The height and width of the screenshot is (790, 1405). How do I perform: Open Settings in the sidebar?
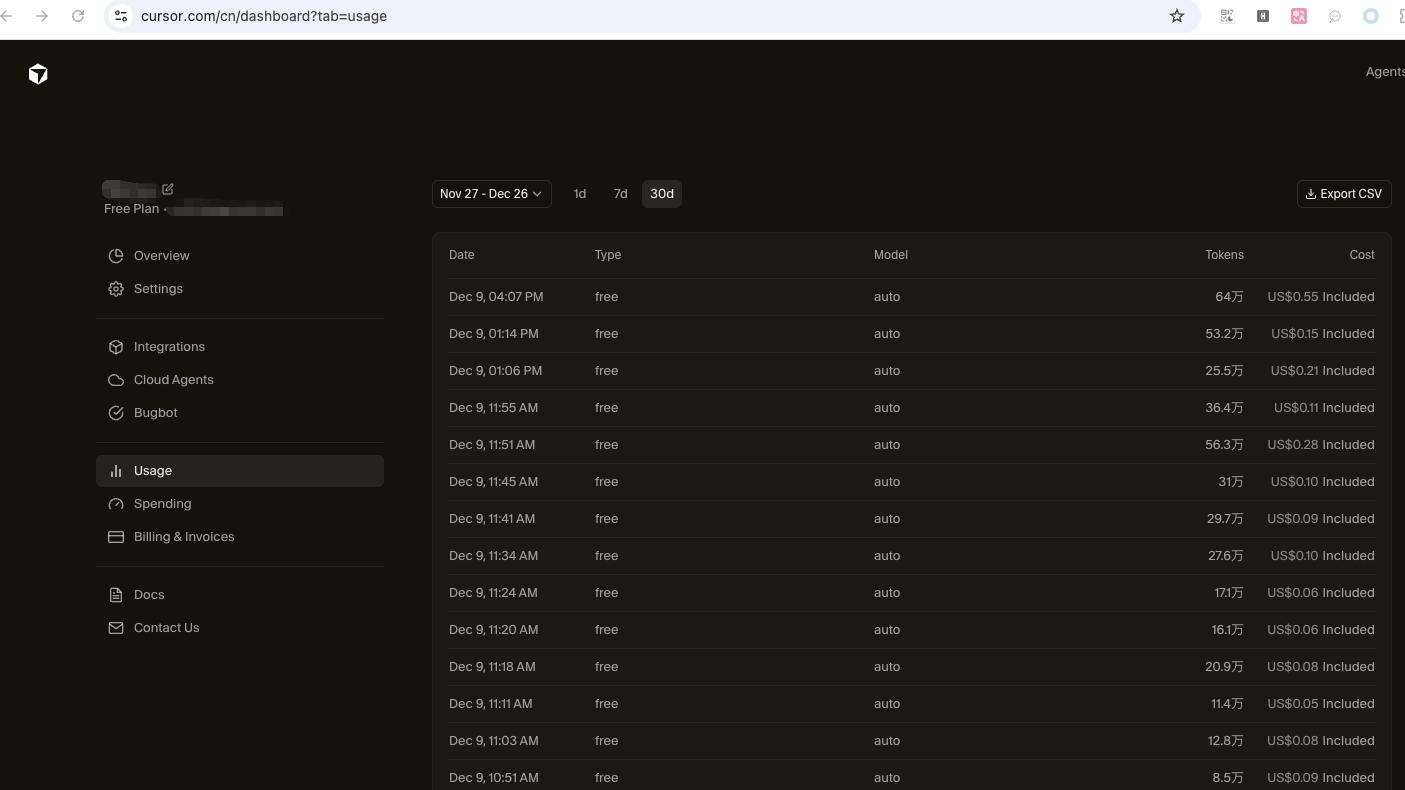pyautogui.click(x=158, y=289)
